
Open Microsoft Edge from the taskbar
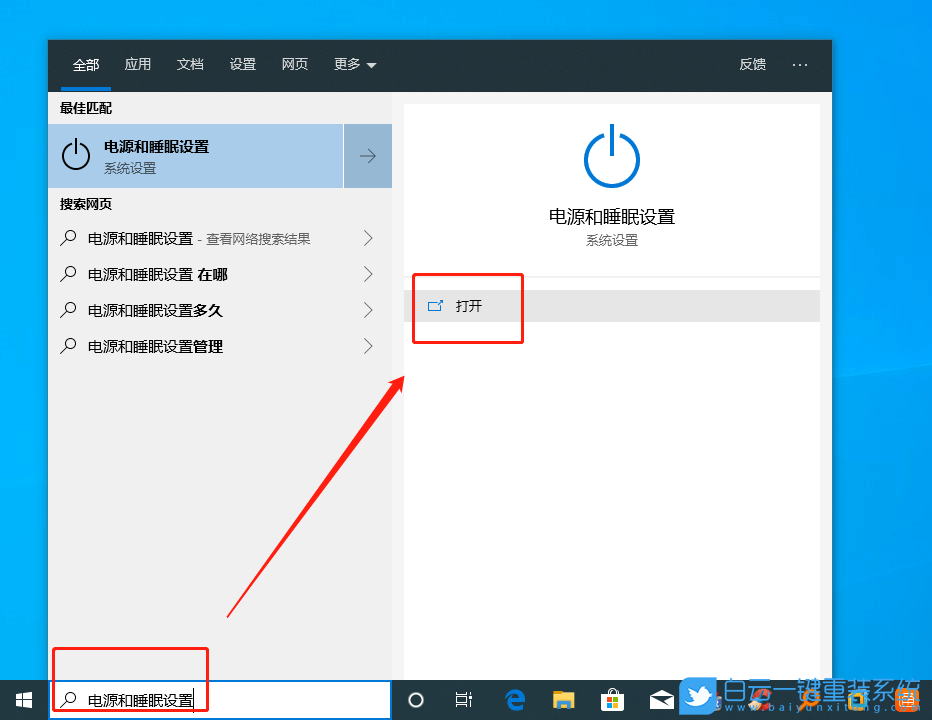pyautogui.click(x=515, y=699)
